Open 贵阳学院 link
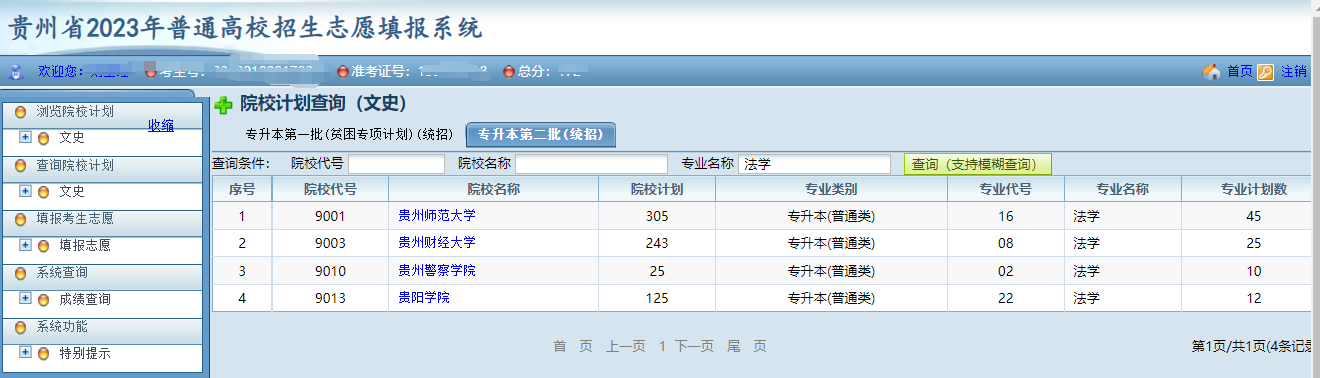 [x=424, y=298]
